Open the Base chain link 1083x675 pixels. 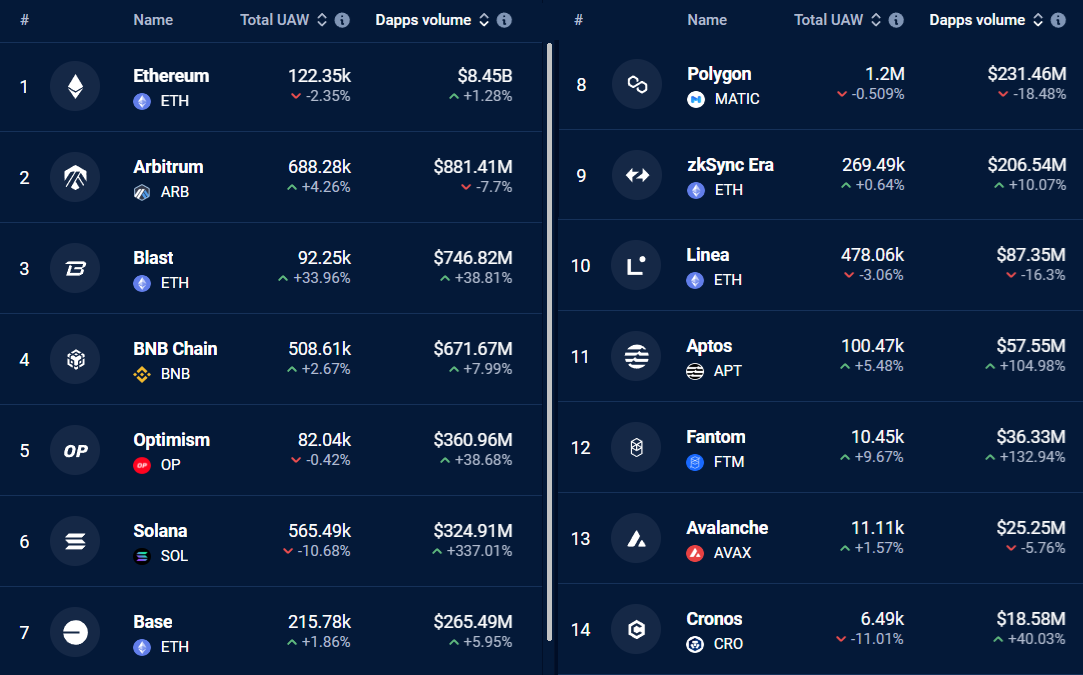coord(153,622)
